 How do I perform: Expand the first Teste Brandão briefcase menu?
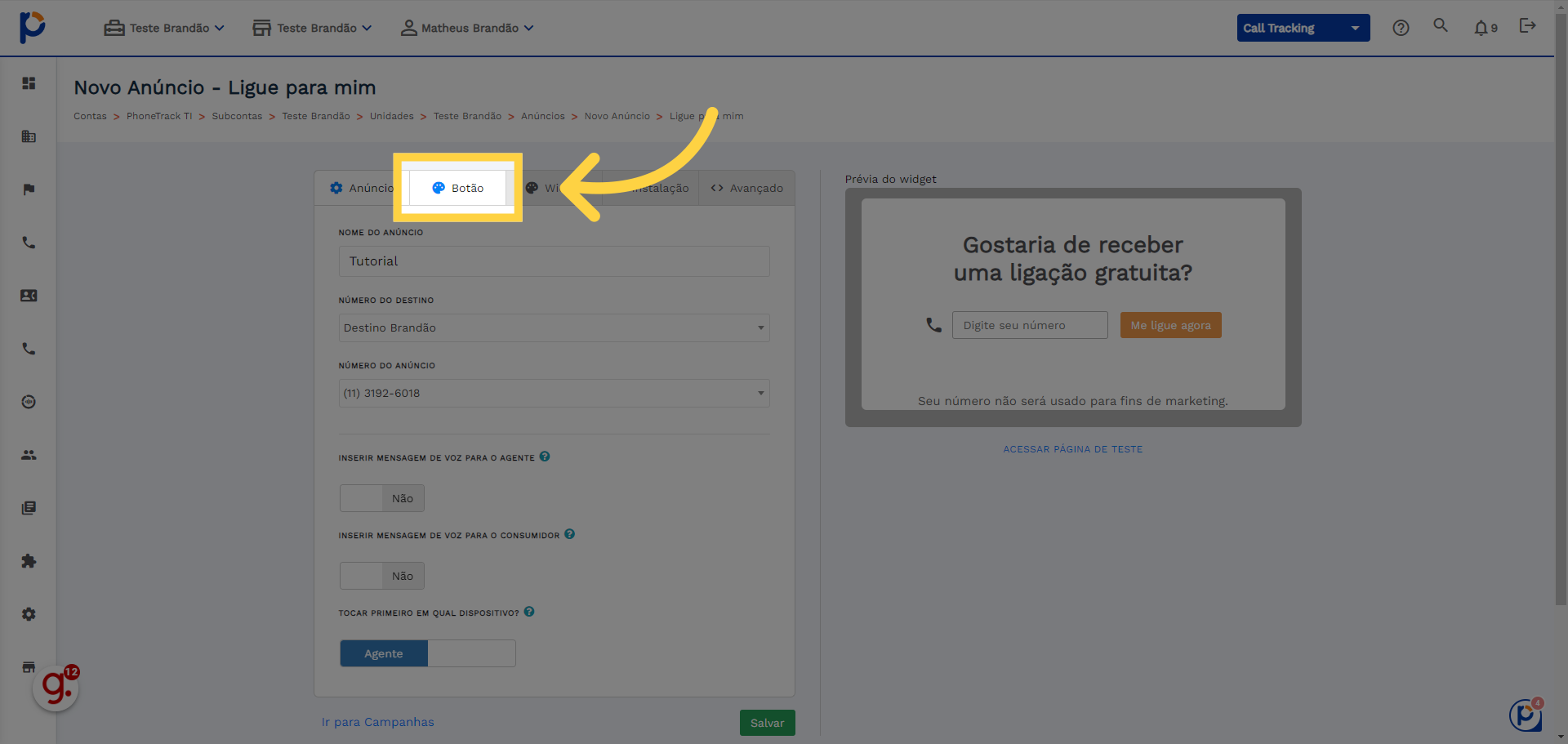point(164,28)
